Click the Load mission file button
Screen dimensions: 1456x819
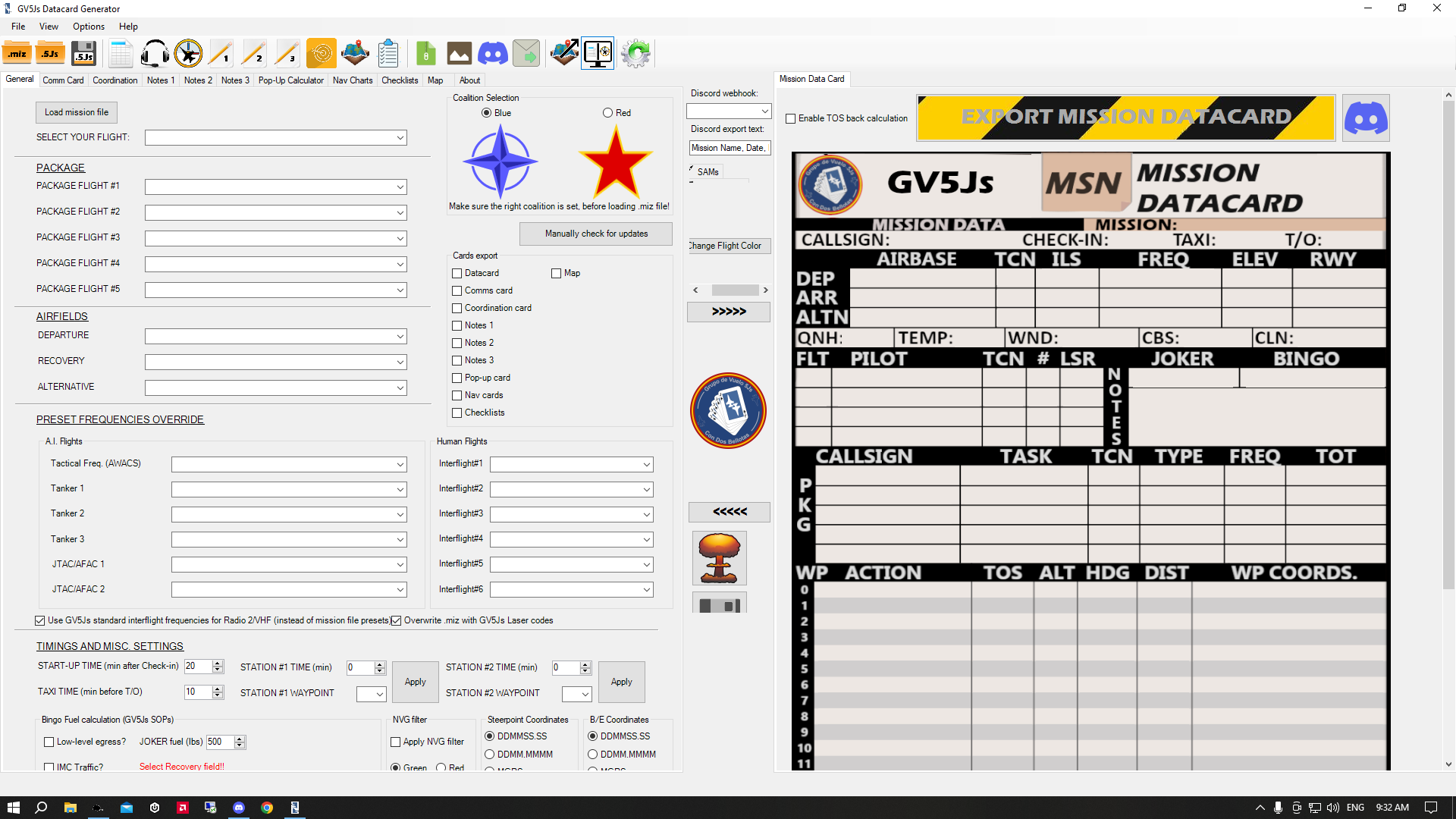[x=77, y=112]
